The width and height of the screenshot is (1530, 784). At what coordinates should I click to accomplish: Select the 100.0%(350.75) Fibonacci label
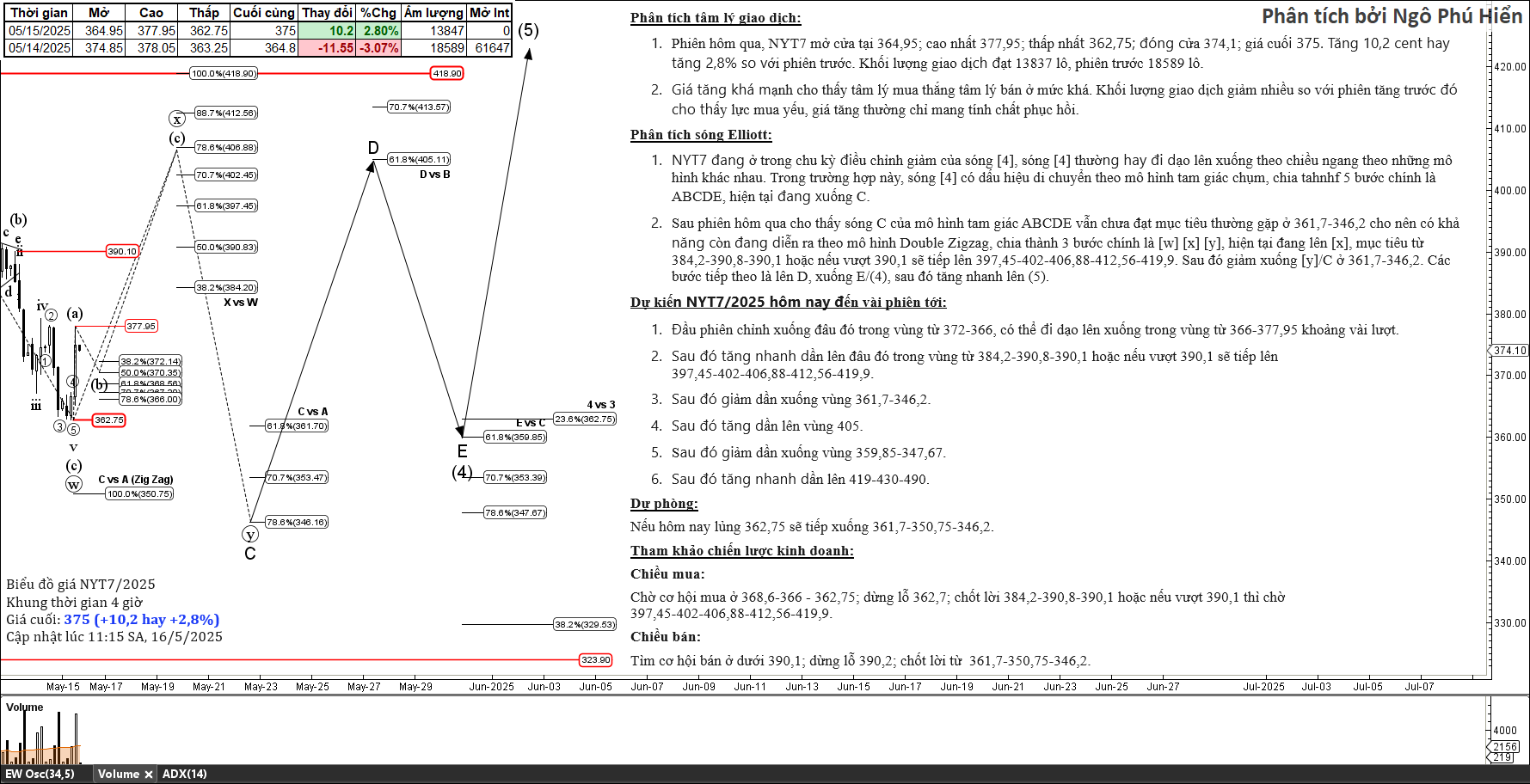click(139, 494)
